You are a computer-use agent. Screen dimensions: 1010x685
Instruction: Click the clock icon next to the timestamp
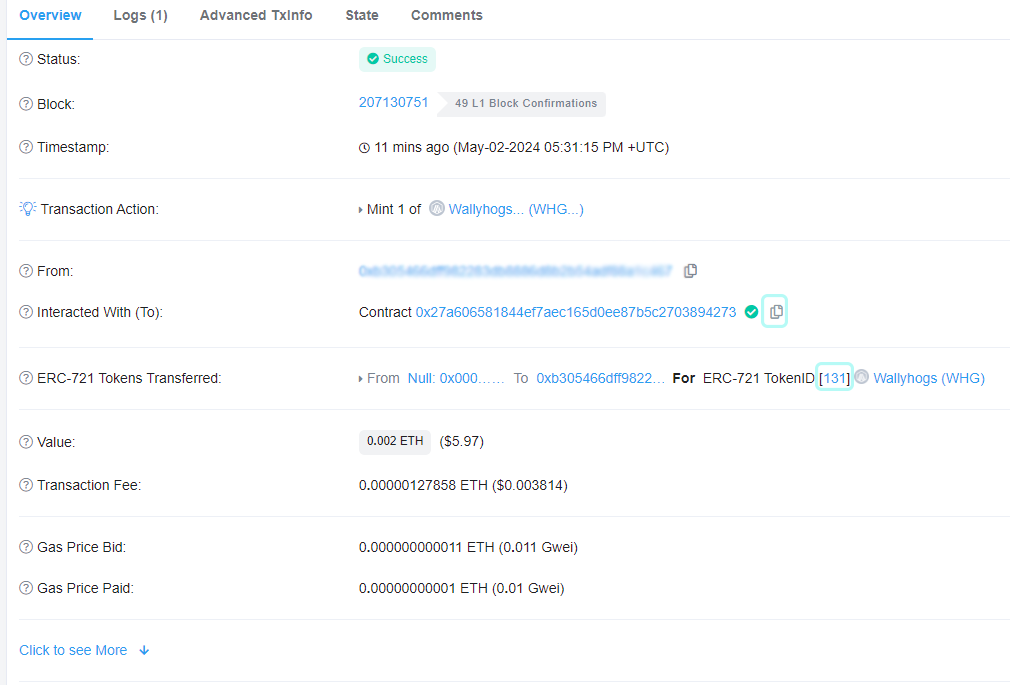[364, 147]
